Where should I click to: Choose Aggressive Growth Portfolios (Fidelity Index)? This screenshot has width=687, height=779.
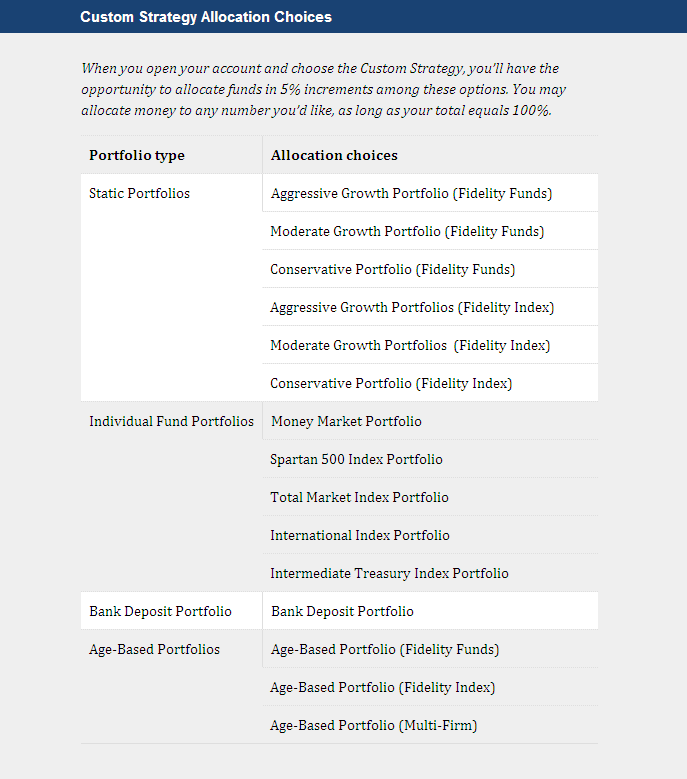pos(412,307)
